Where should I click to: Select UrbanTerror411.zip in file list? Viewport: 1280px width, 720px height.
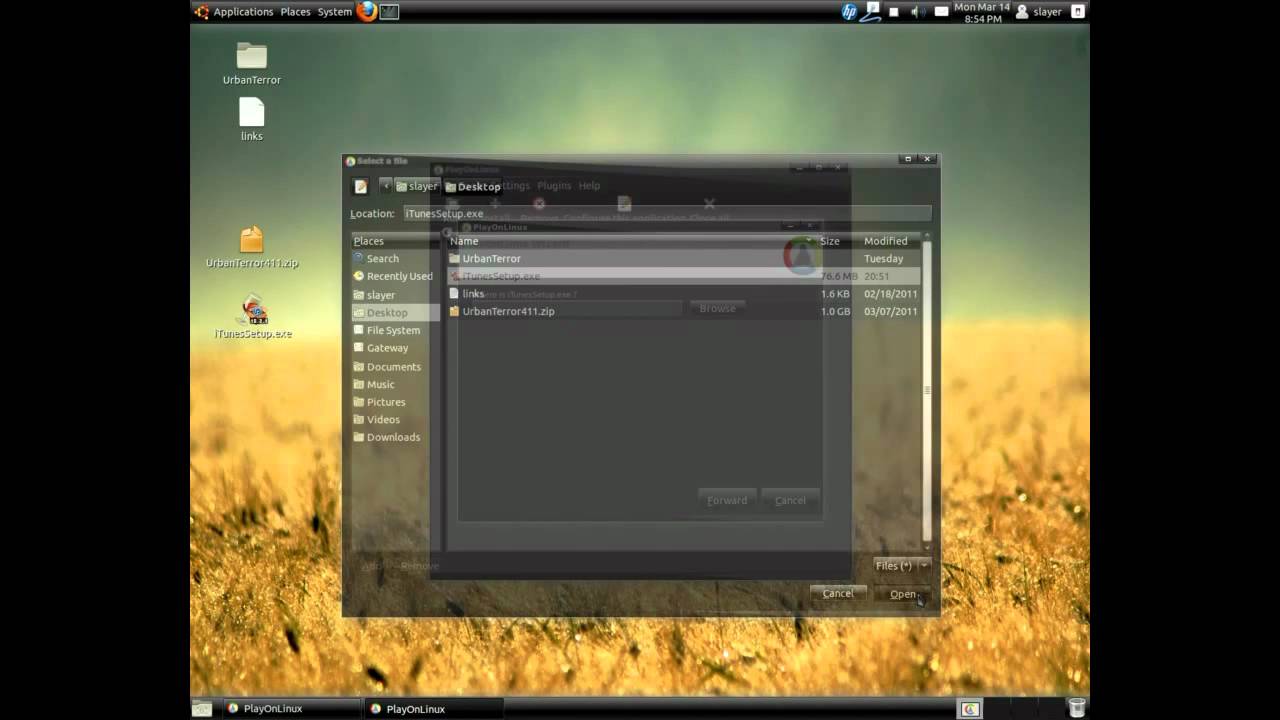[683, 311]
